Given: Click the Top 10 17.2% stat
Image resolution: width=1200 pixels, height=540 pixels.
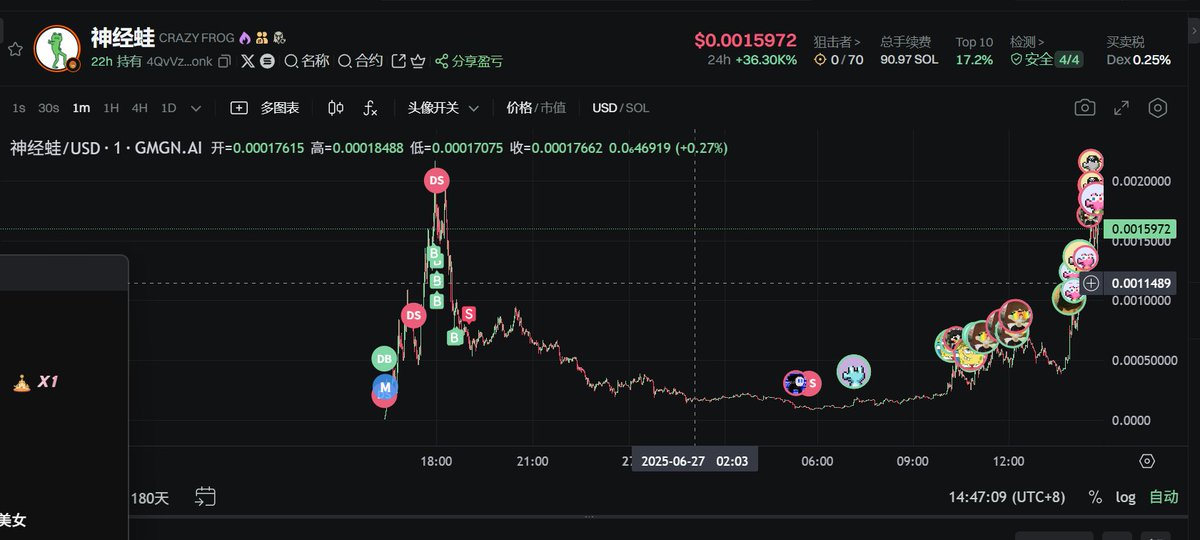Looking at the screenshot, I should (974, 51).
